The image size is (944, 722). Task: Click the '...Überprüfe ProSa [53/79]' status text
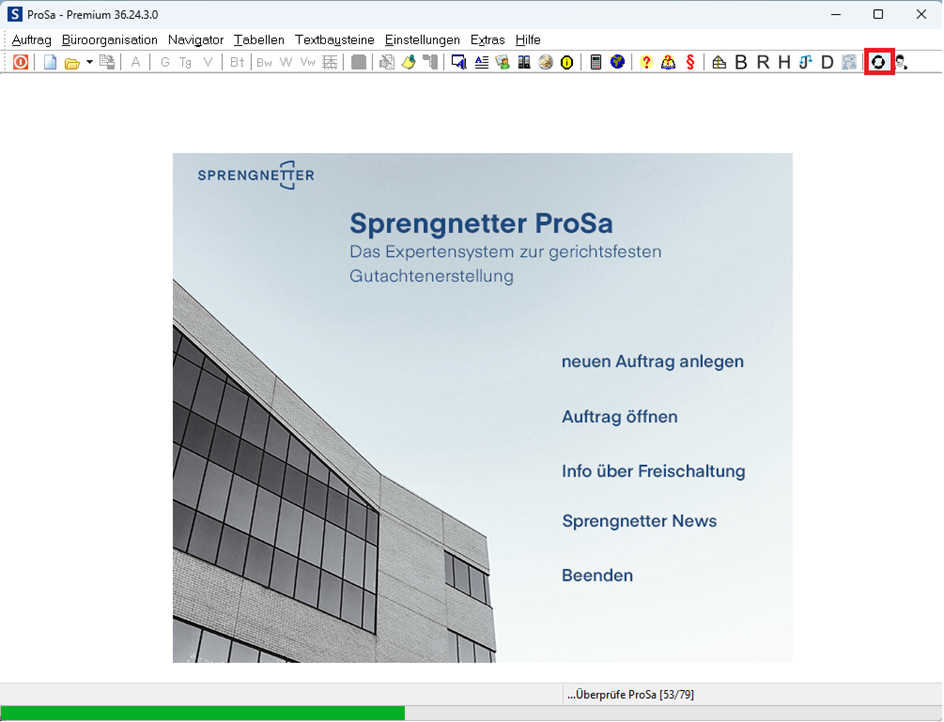(x=630, y=695)
